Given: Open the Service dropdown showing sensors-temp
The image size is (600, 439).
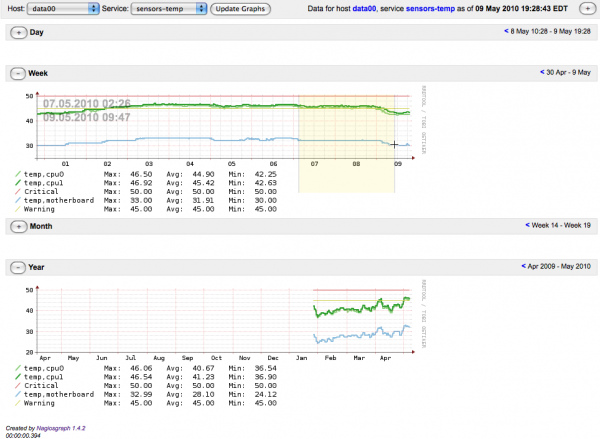Looking at the screenshot, I should point(169,8).
